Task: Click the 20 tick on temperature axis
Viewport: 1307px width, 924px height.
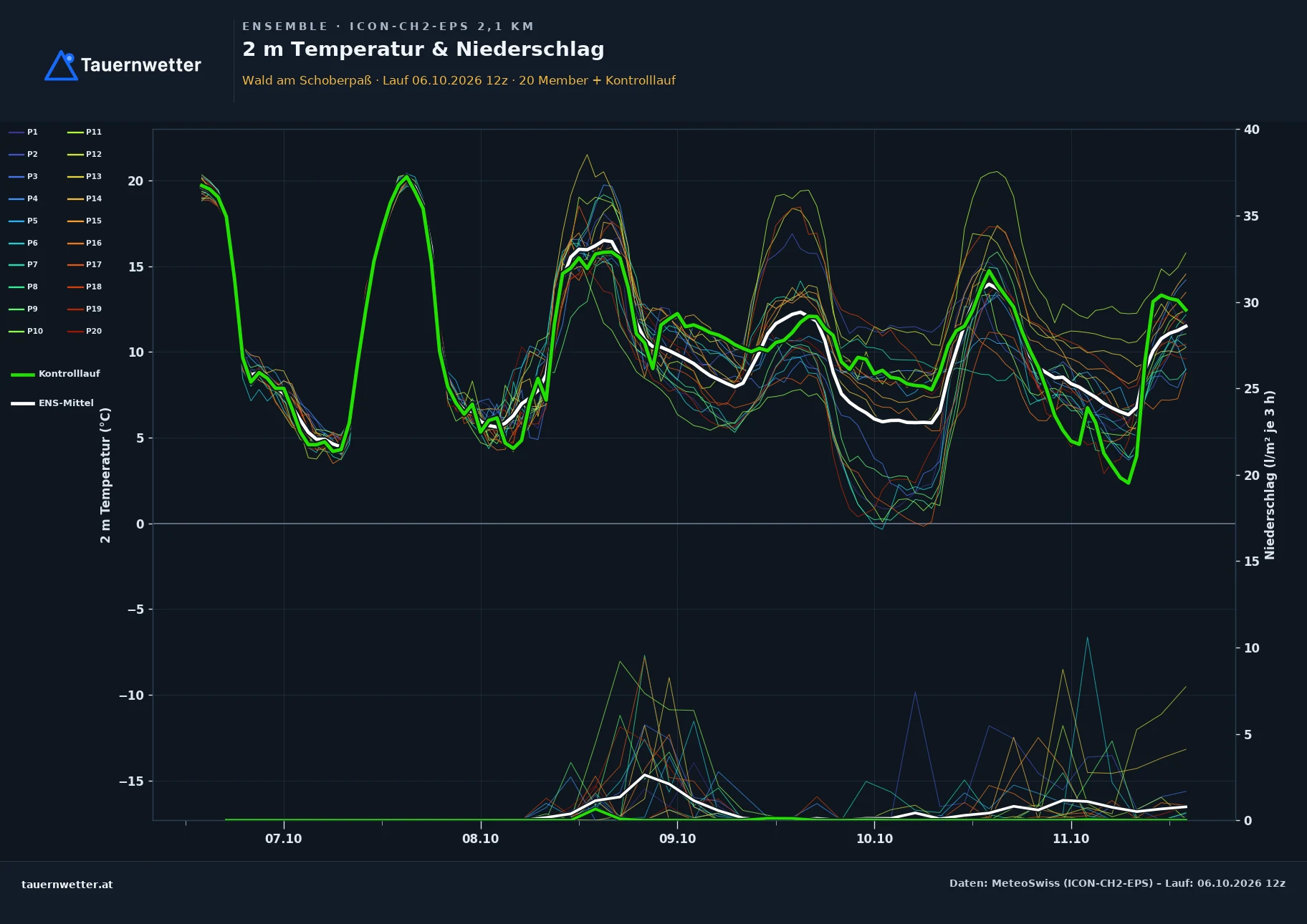Action: (135, 181)
